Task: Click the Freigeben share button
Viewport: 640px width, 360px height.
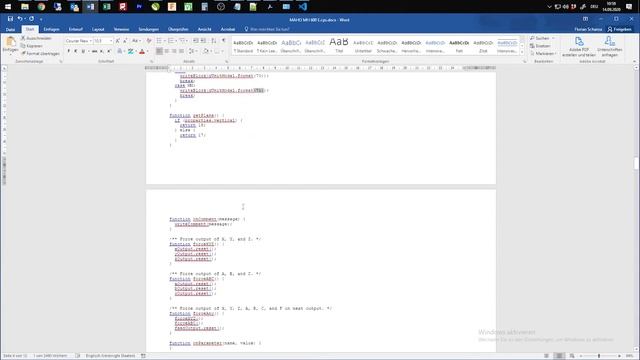Action: 620,29
